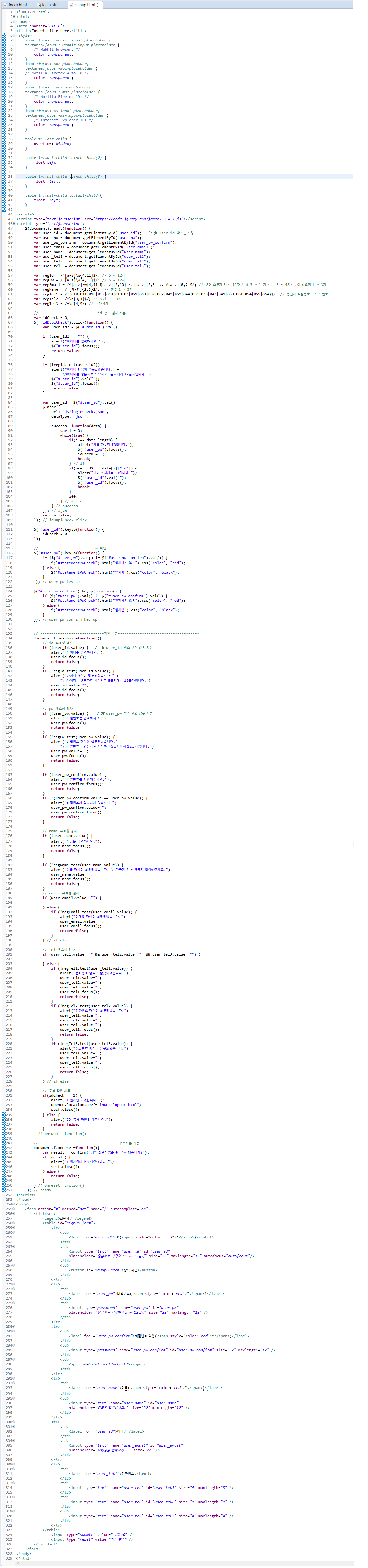Place cursor on the DOCTYPE html declaration
The image size is (368, 1568).
33,12
